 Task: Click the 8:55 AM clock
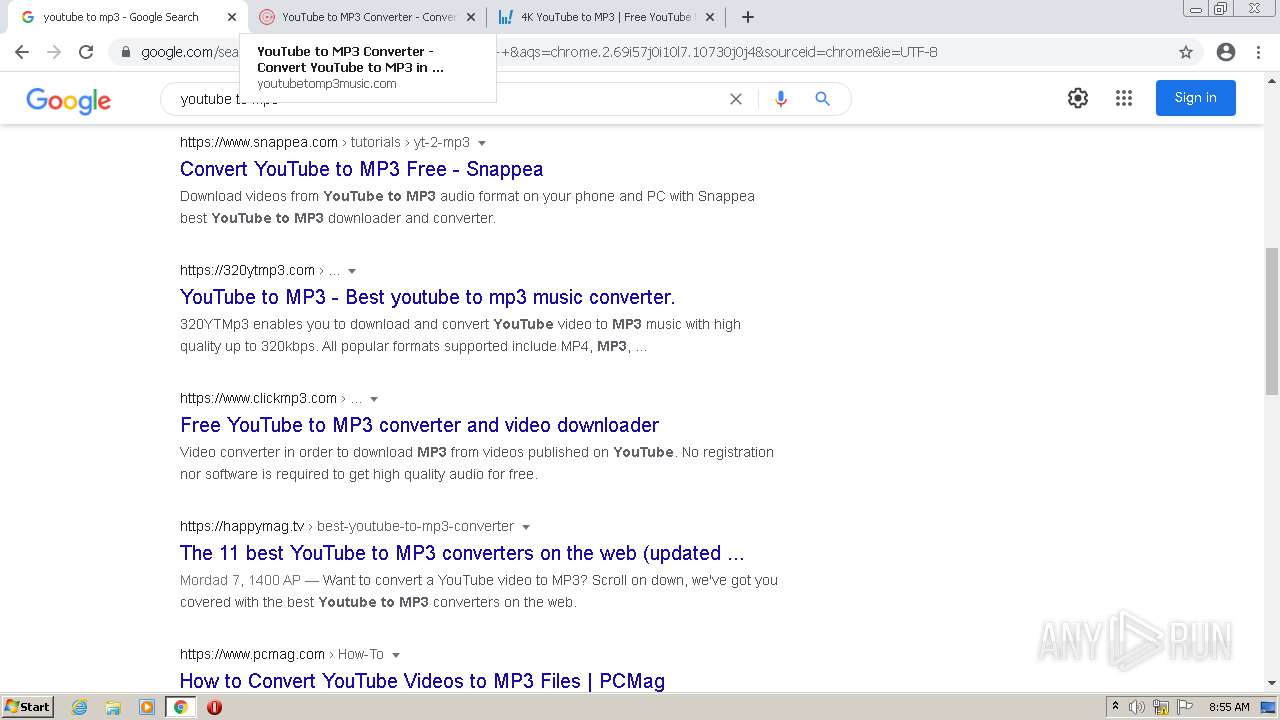1229,707
